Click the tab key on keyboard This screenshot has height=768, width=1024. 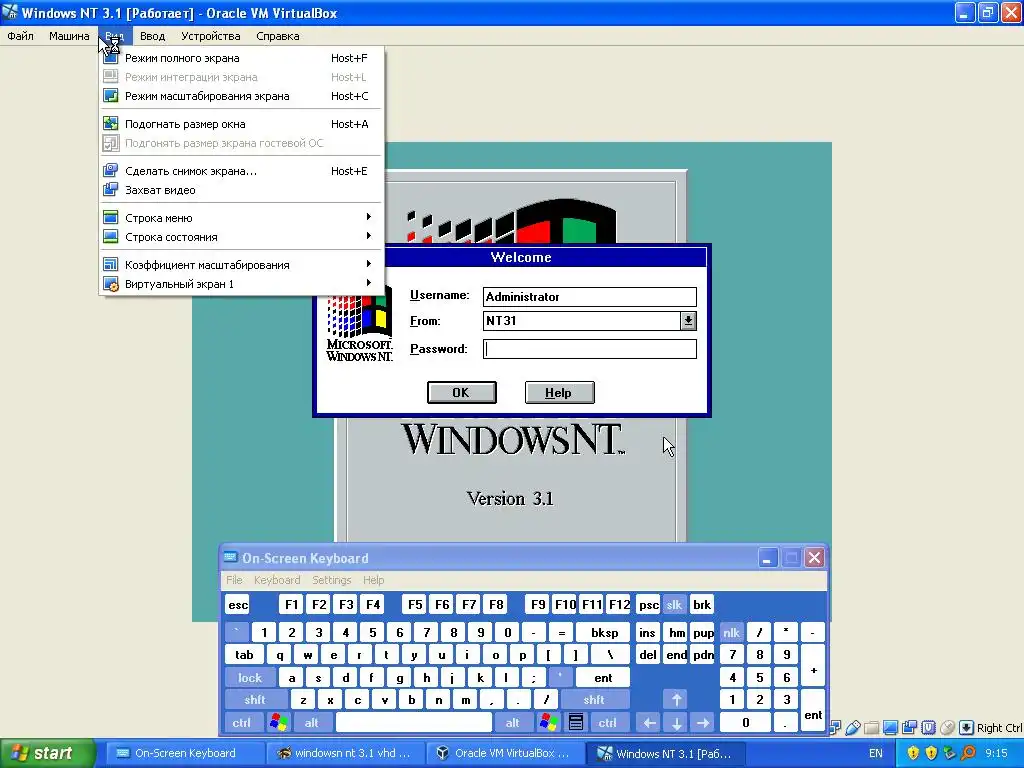[x=244, y=655]
